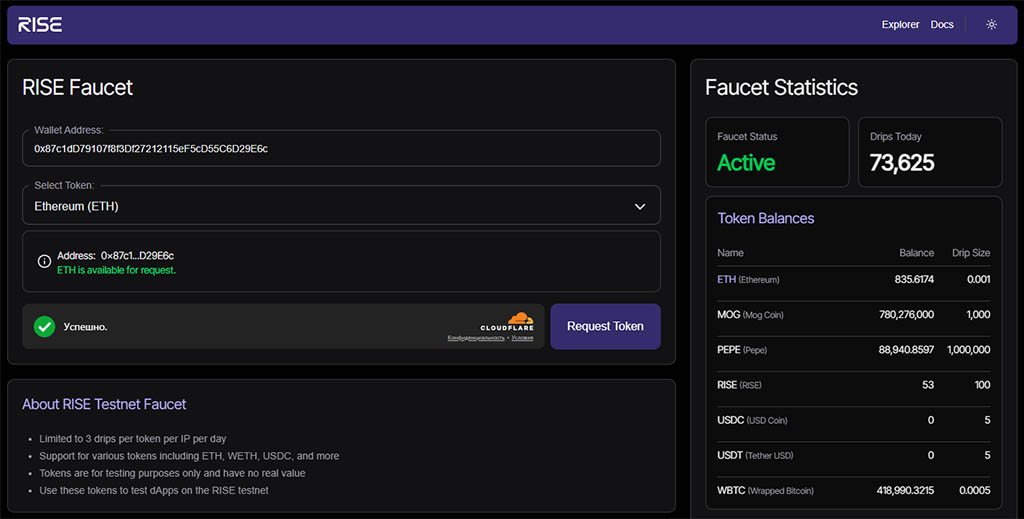Open the Ethereum (ETH) token selector
The width and height of the screenshot is (1024, 519).
click(x=342, y=206)
